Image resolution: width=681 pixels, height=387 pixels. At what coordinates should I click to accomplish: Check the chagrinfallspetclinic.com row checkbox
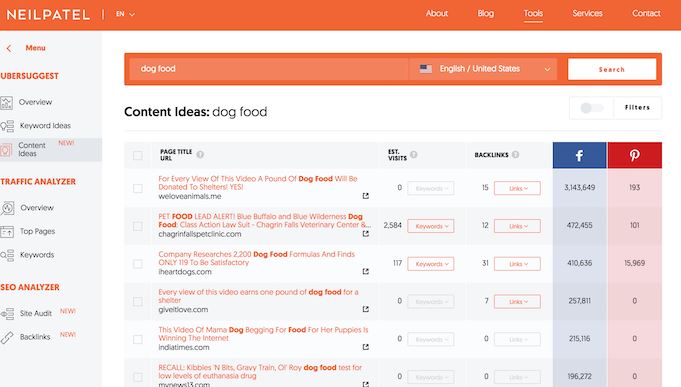pos(138,226)
